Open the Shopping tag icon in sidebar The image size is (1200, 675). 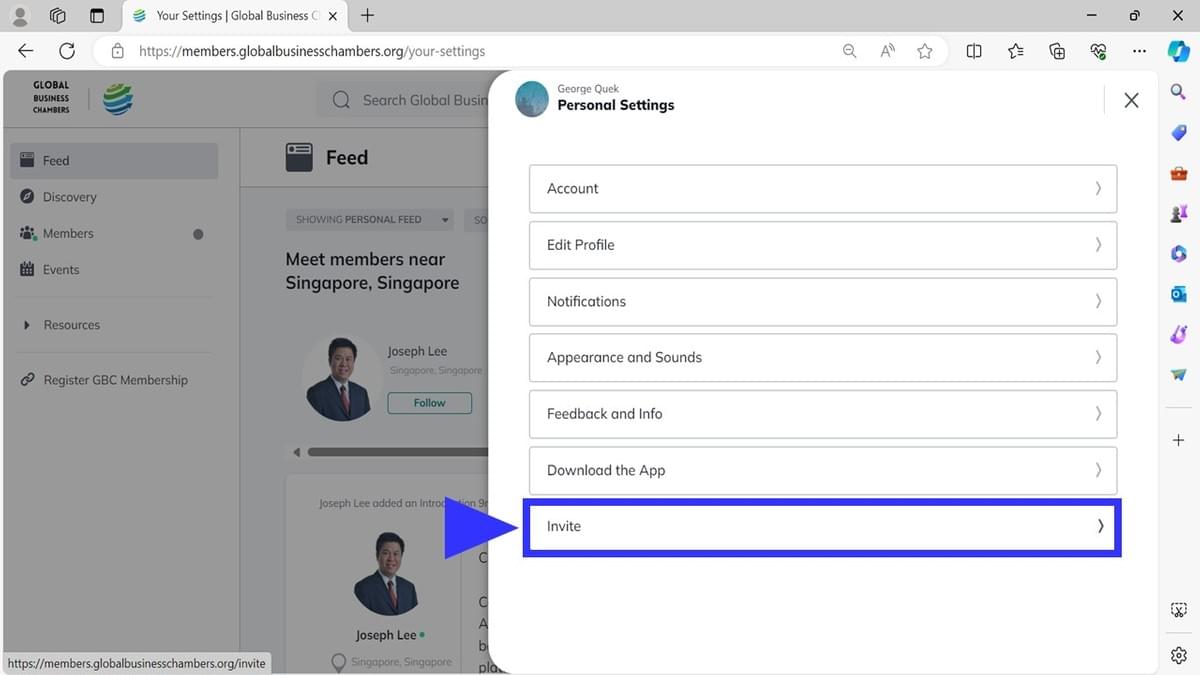click(x=1178, y=133)
